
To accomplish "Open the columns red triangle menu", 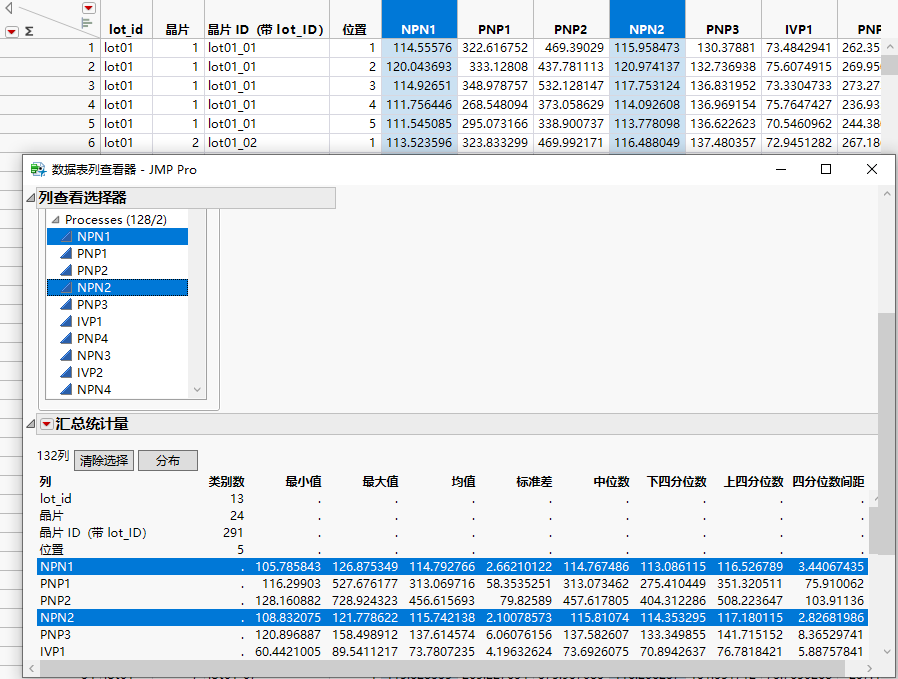I will 88,8.
